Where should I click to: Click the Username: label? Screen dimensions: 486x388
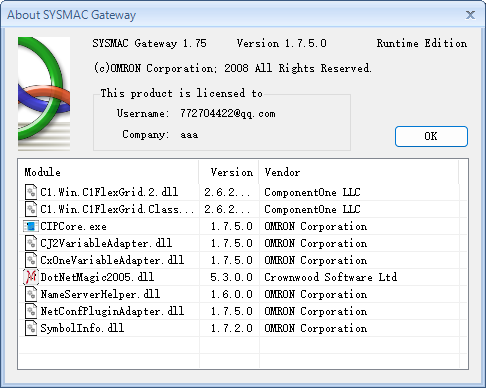[143, 113]
